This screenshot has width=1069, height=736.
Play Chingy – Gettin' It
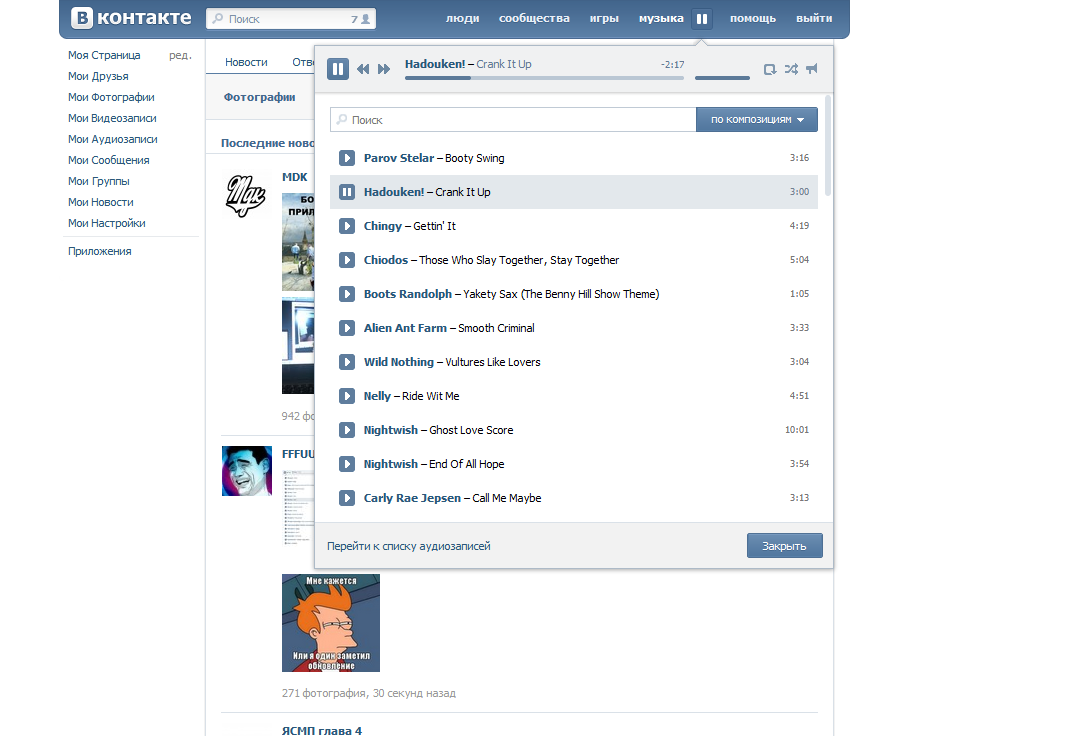click(x=347, y=226)
